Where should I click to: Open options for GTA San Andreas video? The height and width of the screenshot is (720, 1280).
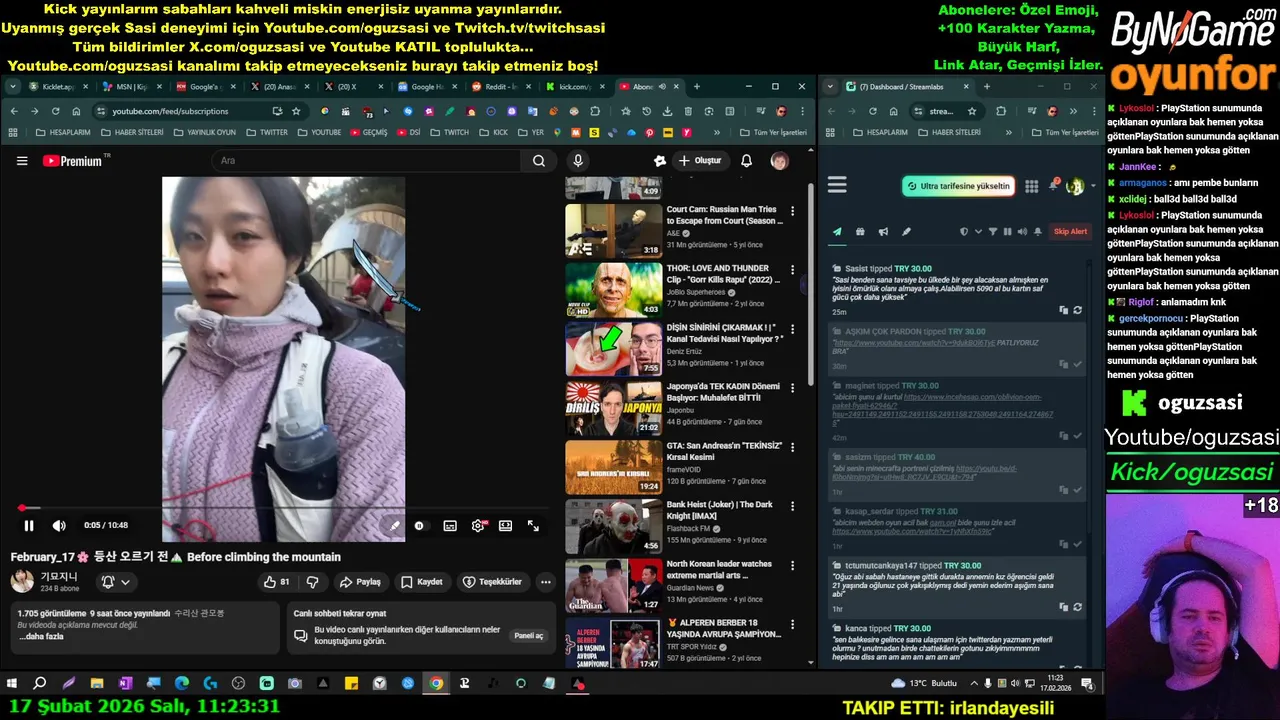pos(792,448)
